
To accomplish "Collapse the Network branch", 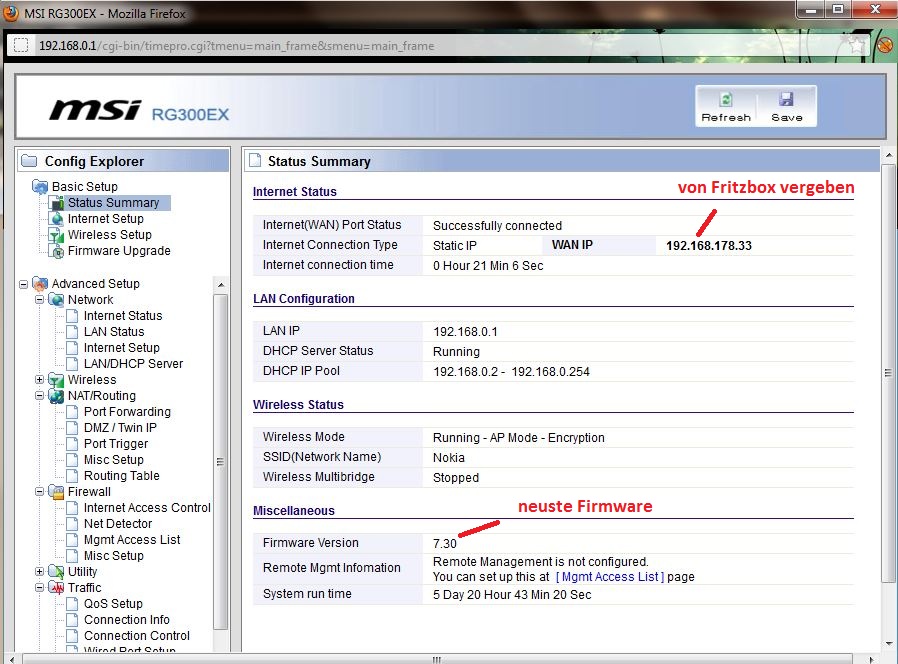I will tap(40, 300).
